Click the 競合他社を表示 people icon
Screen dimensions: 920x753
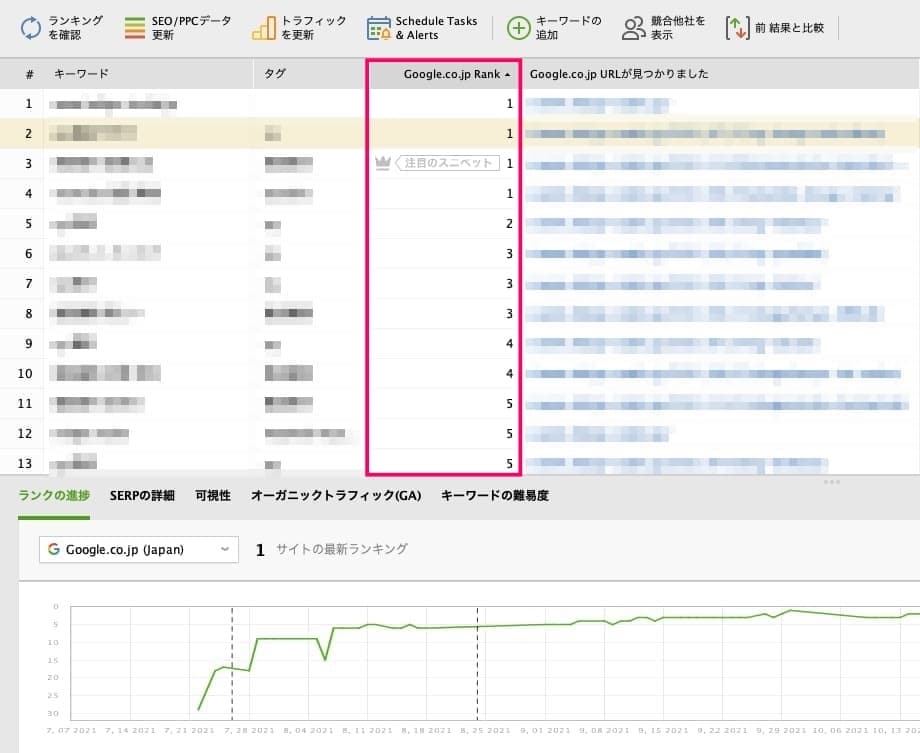(633, 28)
